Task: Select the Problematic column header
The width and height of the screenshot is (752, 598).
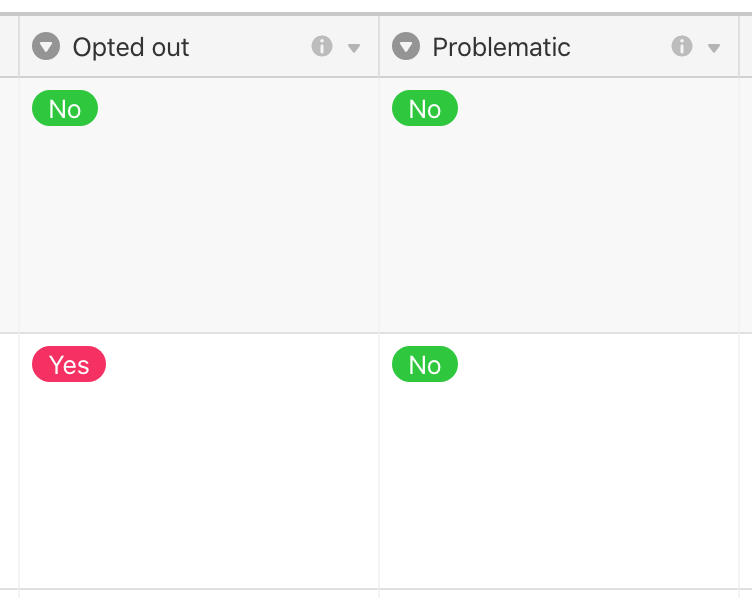Action: tap(559, 47)
